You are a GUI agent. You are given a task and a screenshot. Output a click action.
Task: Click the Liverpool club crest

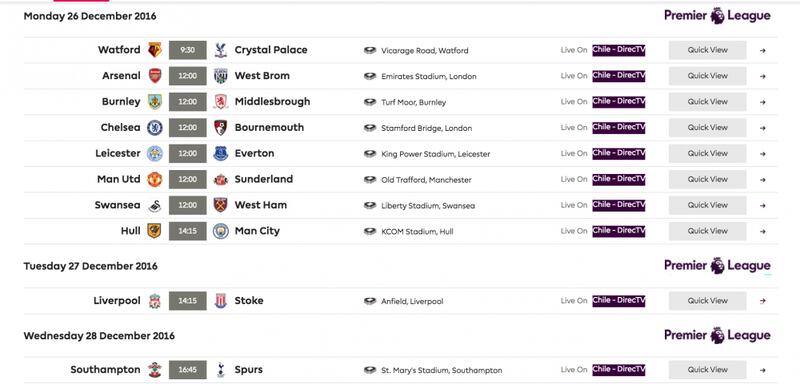[x=155, y=301]
